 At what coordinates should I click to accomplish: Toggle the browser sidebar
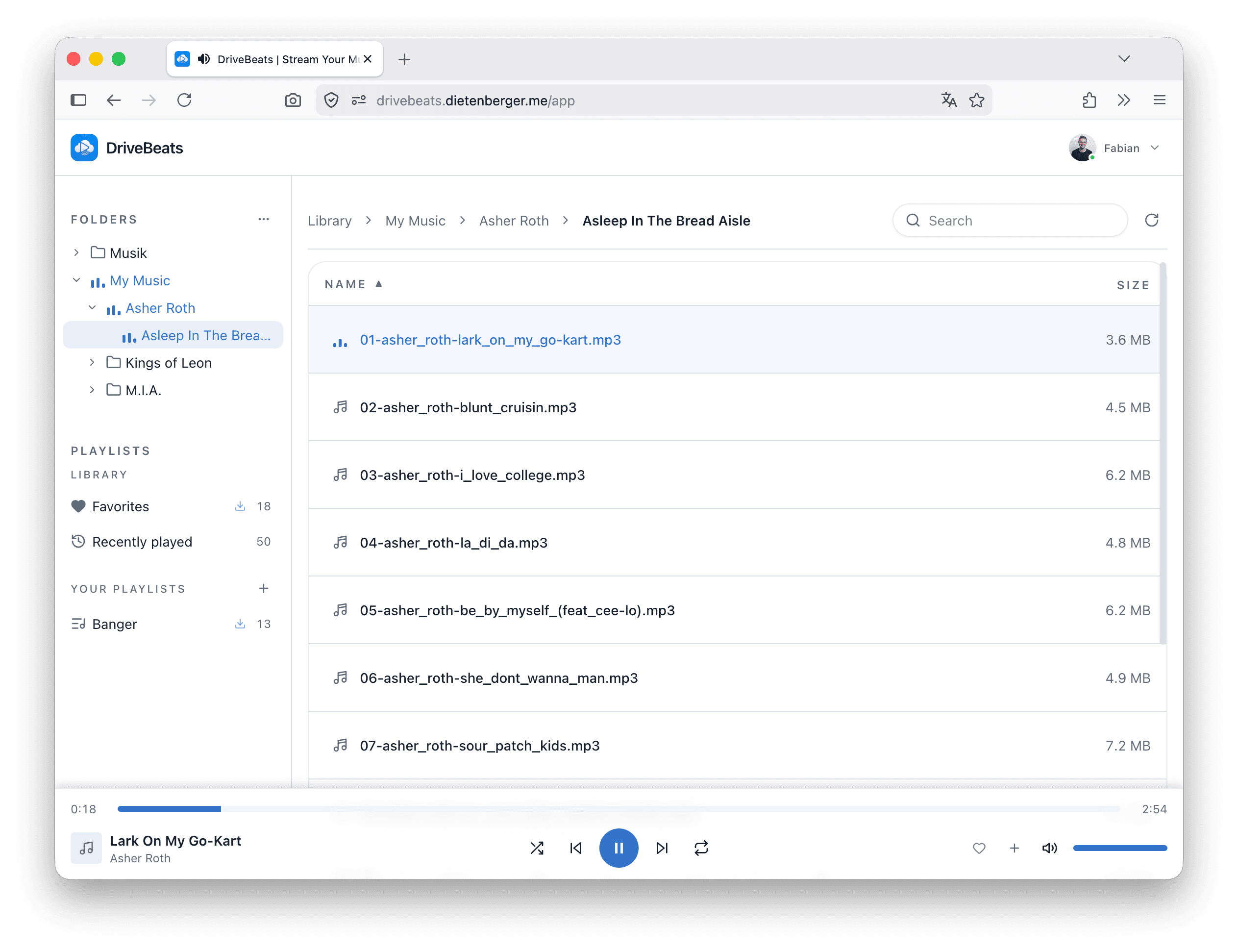click(x=78, y=100)
